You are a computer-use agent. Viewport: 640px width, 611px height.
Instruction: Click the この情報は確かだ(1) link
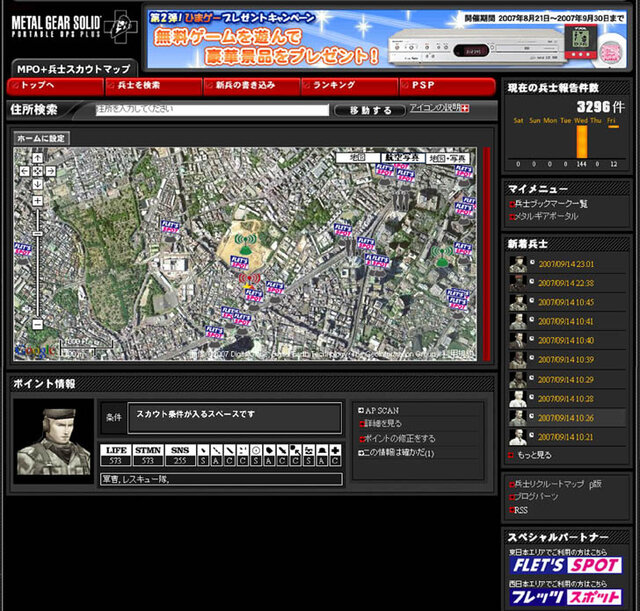tap(396, 453)
